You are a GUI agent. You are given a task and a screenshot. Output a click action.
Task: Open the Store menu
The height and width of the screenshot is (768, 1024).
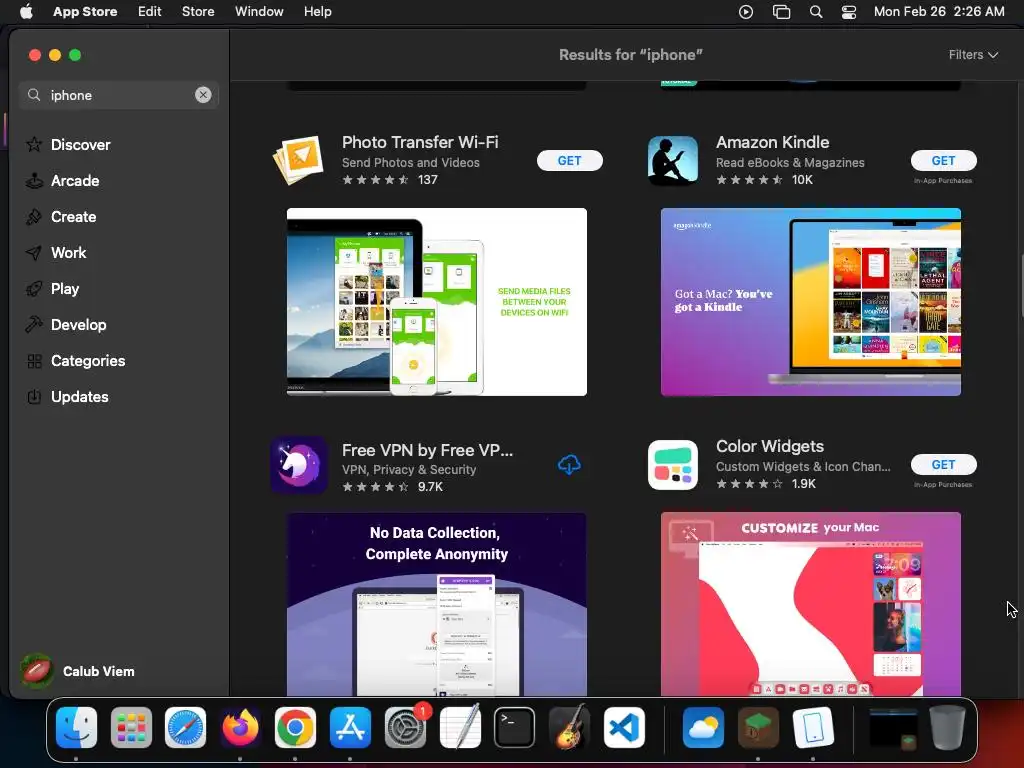(x=198, y=11)
